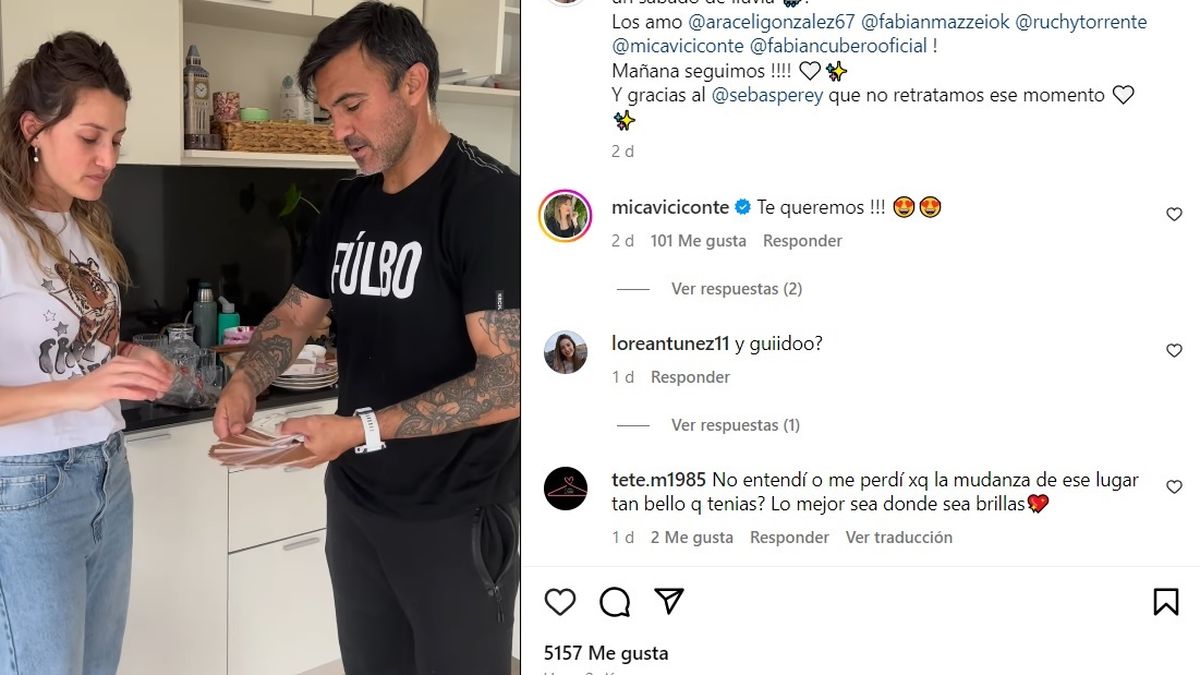Open loreantunez11's avatar
Screen dimensions: 1200x675
[x=566, y=352]
